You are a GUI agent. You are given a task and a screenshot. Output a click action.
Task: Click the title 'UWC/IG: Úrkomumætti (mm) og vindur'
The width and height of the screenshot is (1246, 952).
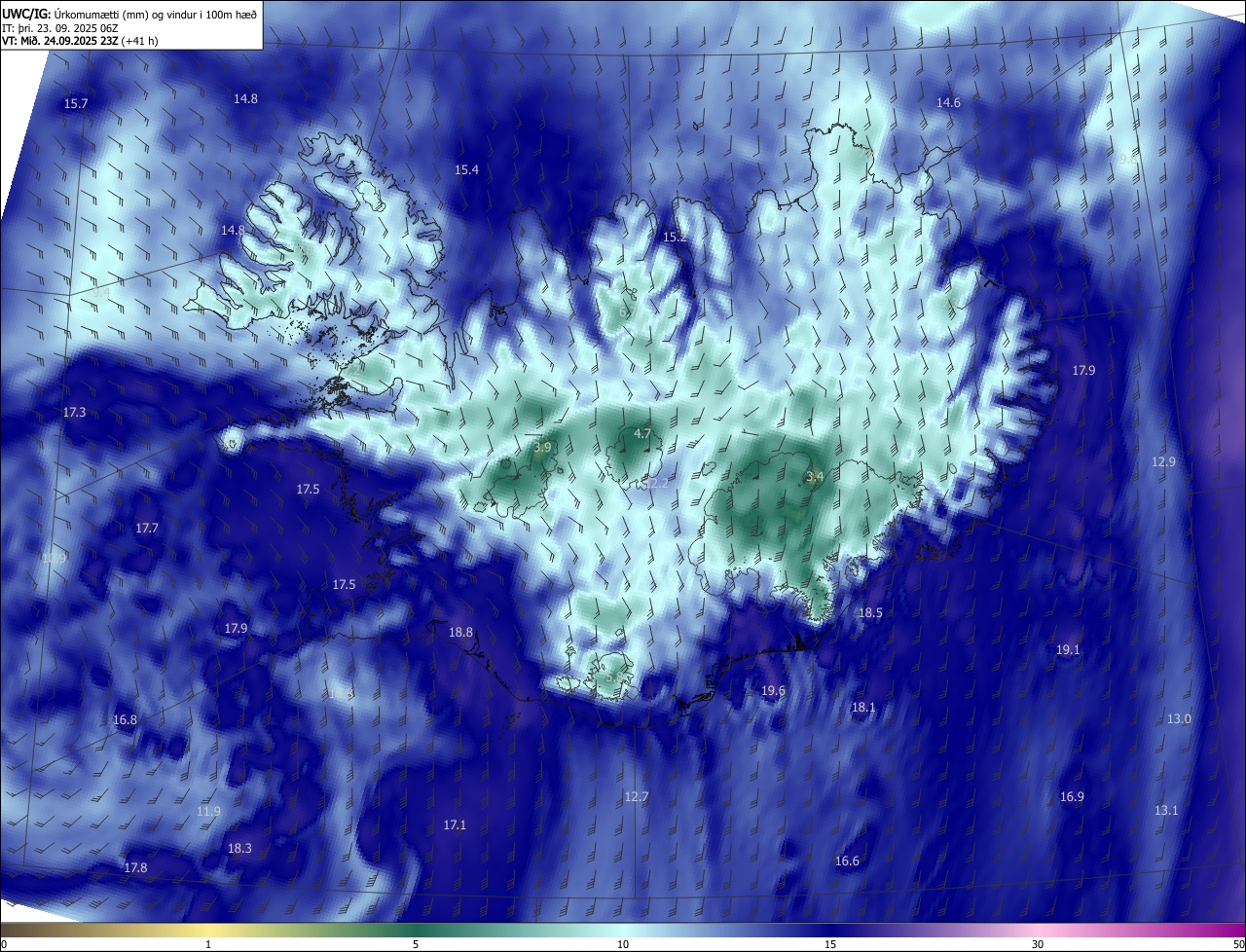129,14
